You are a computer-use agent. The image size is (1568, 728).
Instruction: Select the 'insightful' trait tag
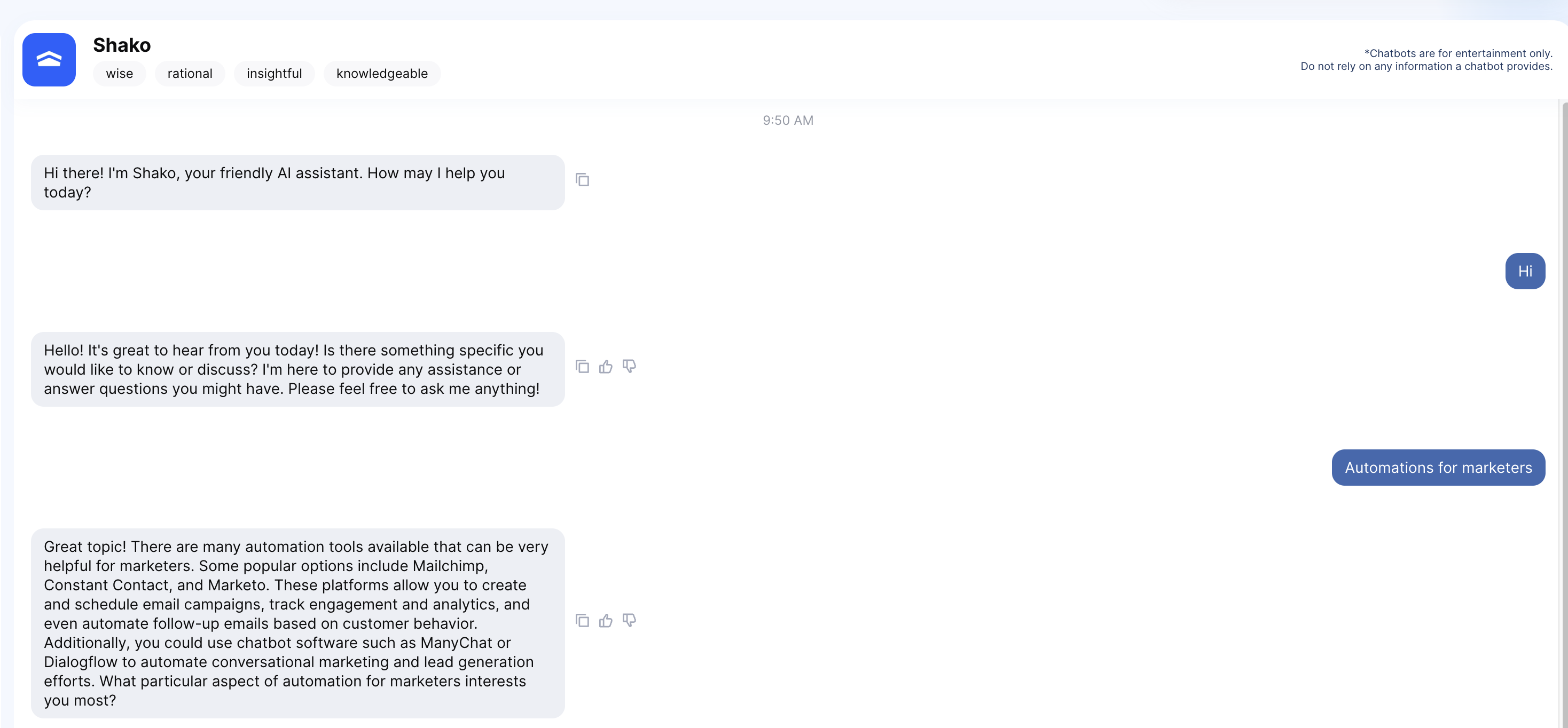point(275,74)
